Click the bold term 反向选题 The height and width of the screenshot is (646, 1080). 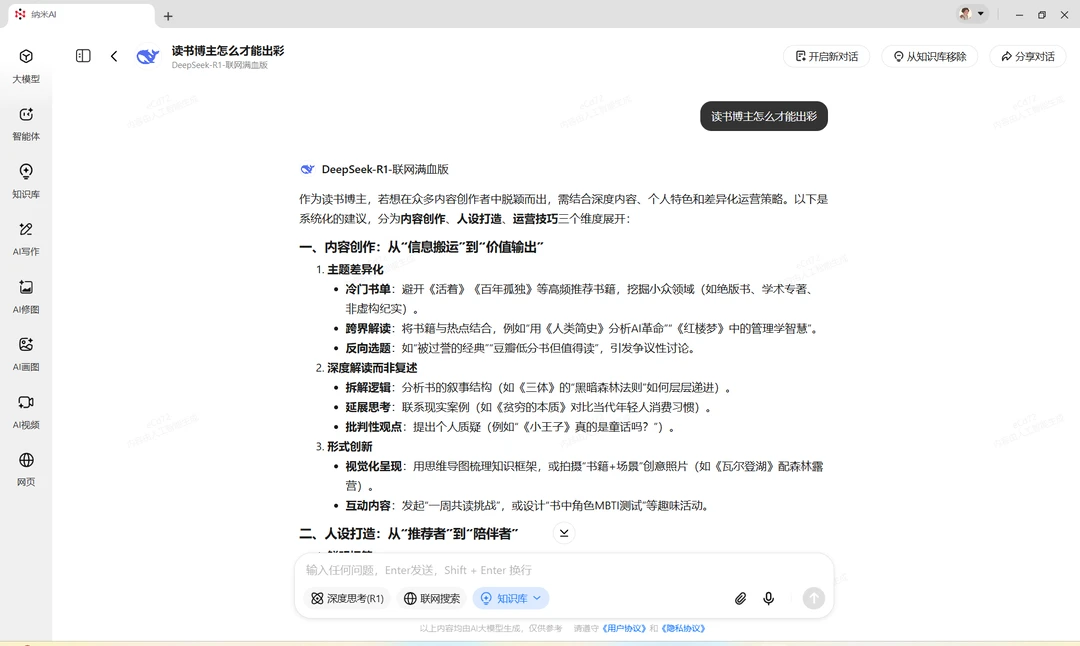[368, 348]
